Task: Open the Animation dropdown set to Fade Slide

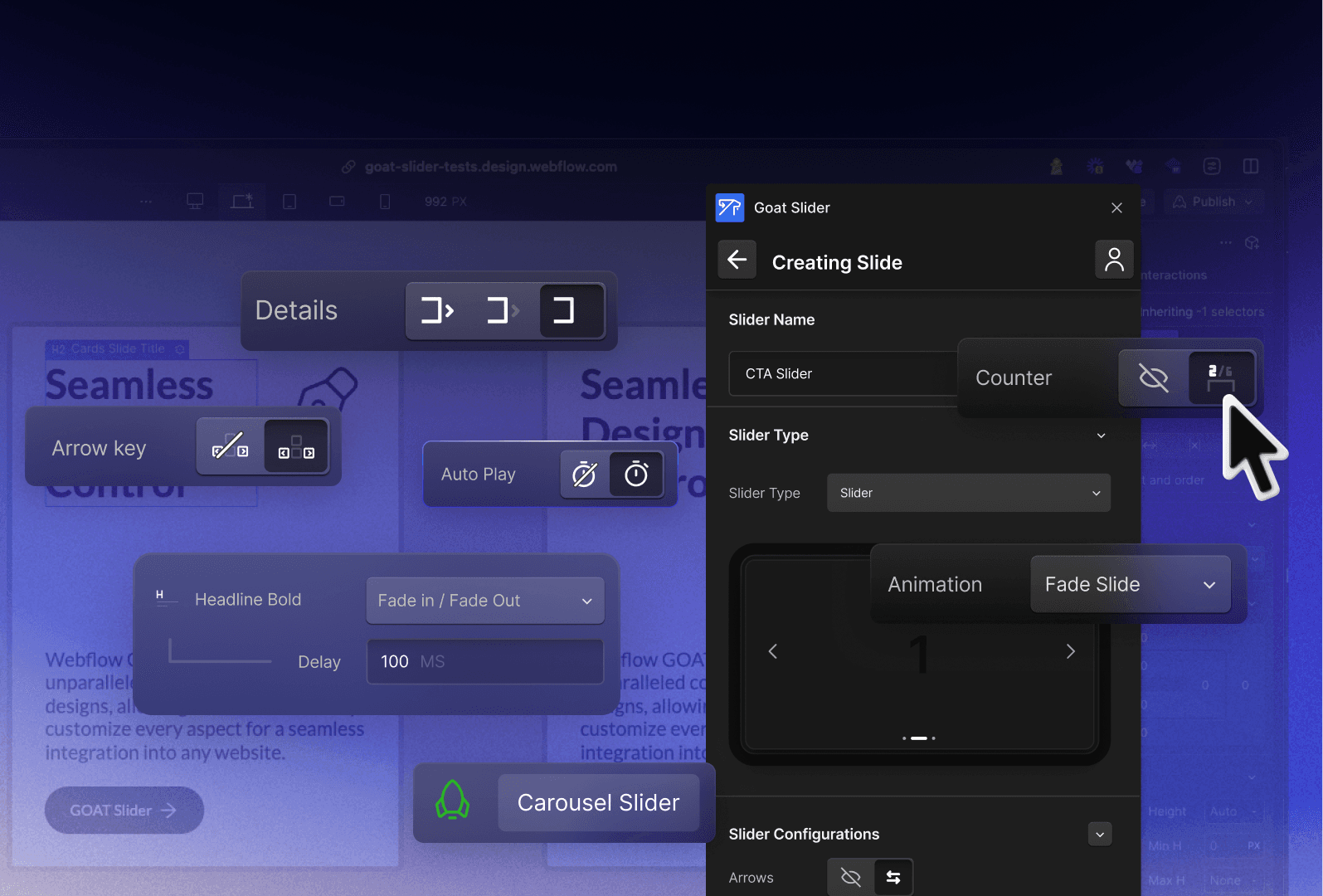Action: [1131, 584]
